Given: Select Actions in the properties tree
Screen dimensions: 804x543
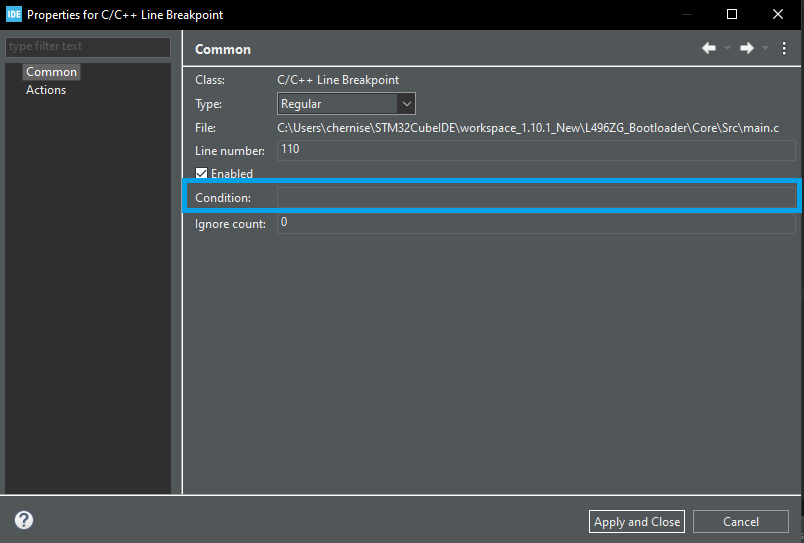Looking at the screenshot, I should [x=46, y=90].
